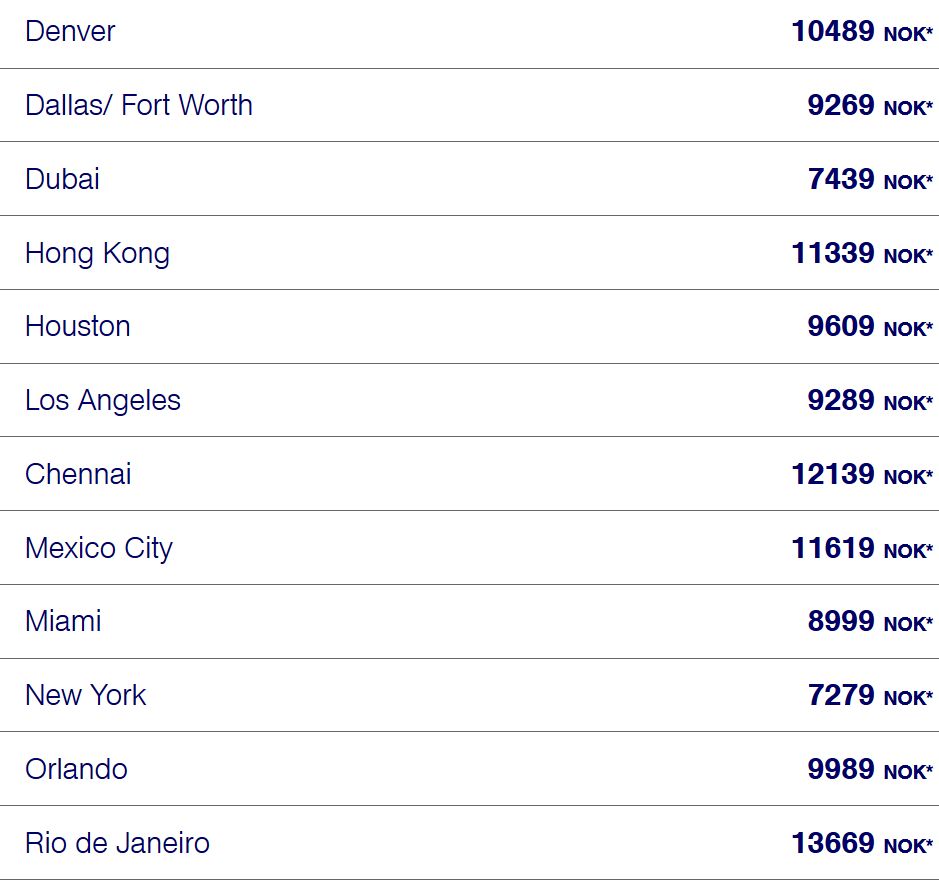Select the Chennai destination
Screen dimensions: 939x883
point(470,474)
